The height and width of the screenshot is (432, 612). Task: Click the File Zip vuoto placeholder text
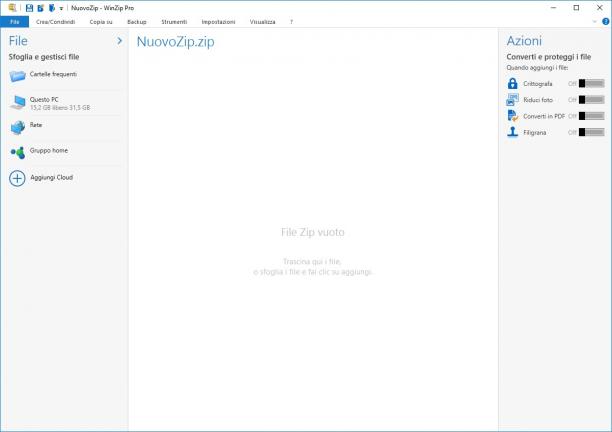click(x=313, y=232)
